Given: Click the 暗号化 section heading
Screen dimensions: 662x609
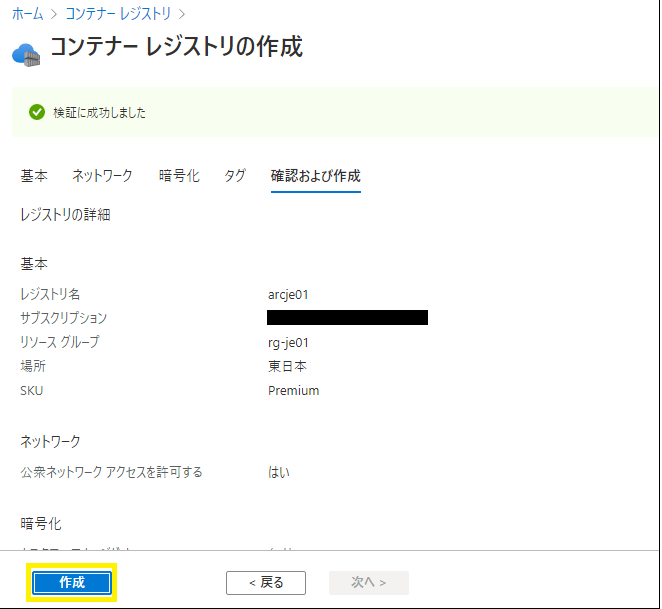Looking at the screenshot, I should click(x=41, y=524).
